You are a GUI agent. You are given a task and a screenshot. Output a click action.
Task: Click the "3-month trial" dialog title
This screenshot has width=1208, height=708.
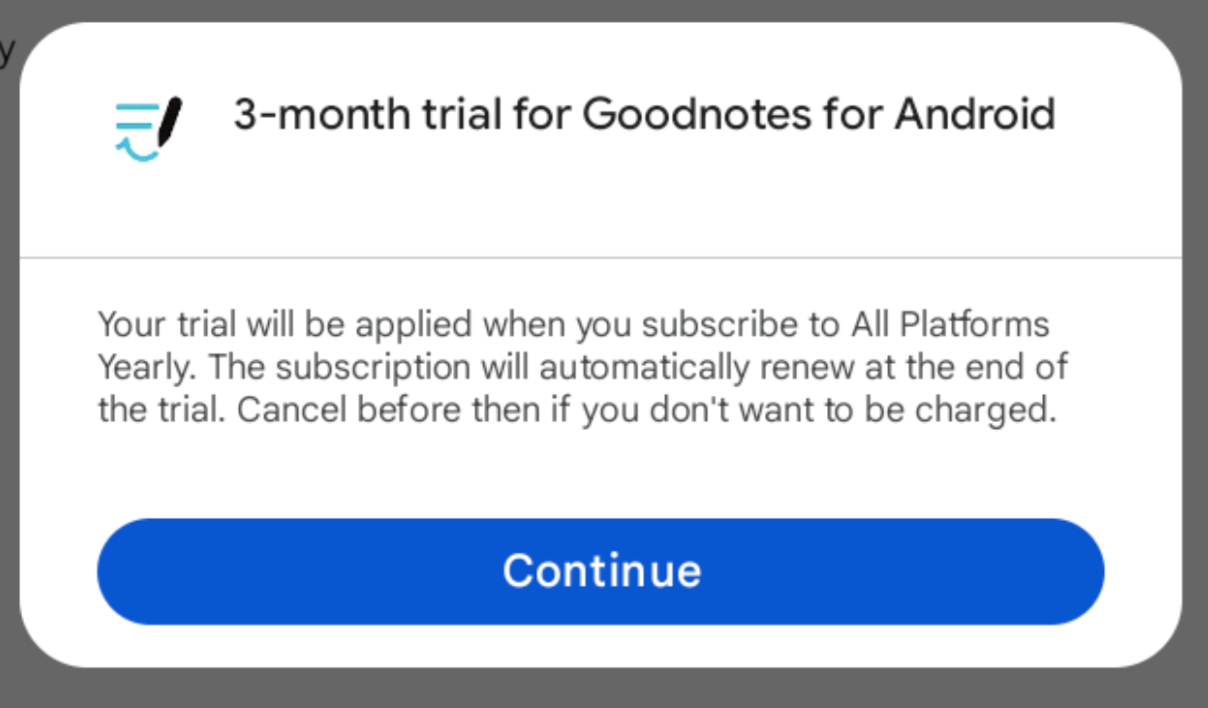coord(643,115)
